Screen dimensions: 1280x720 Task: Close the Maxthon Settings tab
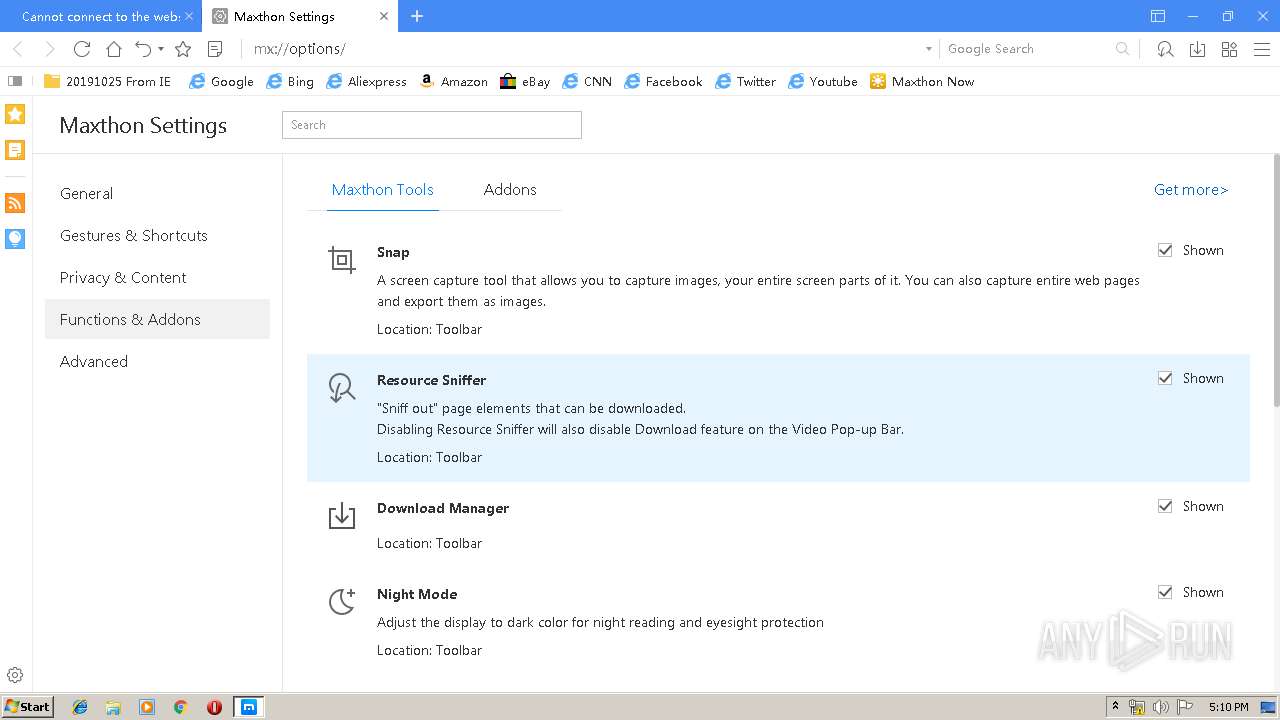tap(385, 16)
